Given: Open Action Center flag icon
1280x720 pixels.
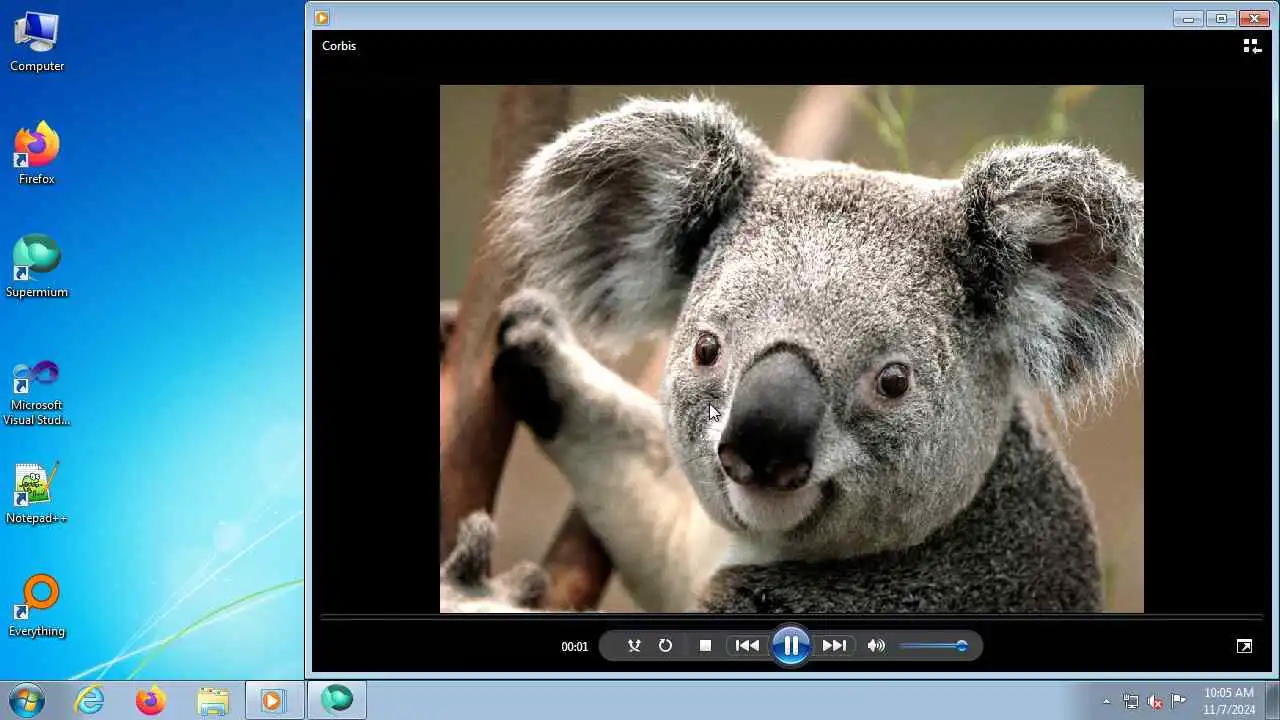Looking at the screenshot, I should click(1179, 701).
